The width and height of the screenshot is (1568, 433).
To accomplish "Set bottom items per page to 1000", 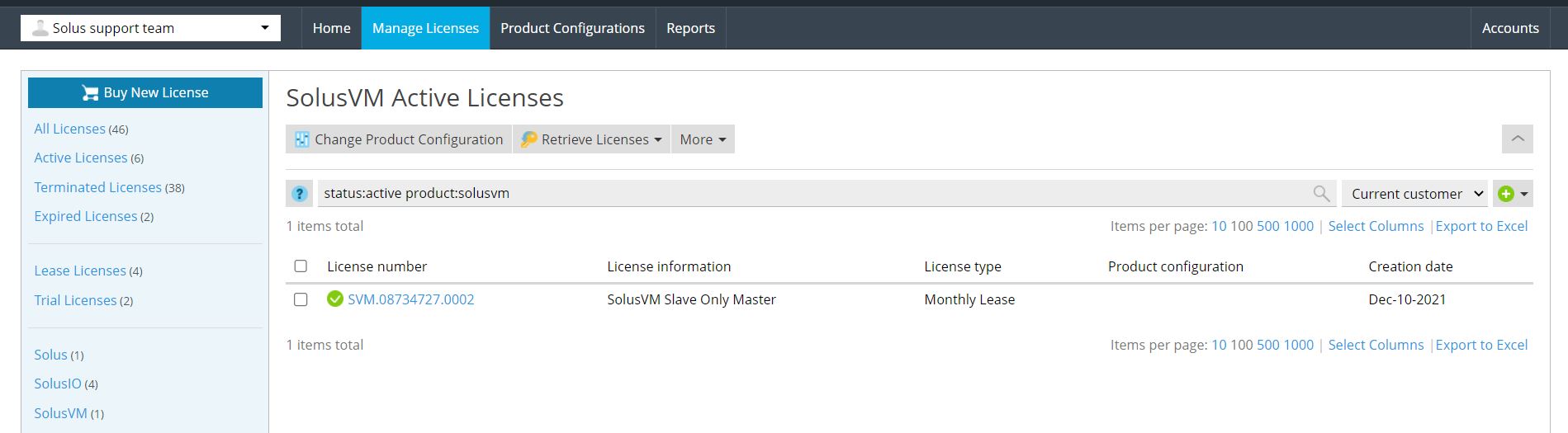I will pyautogui.click(x=1298, y=345).
